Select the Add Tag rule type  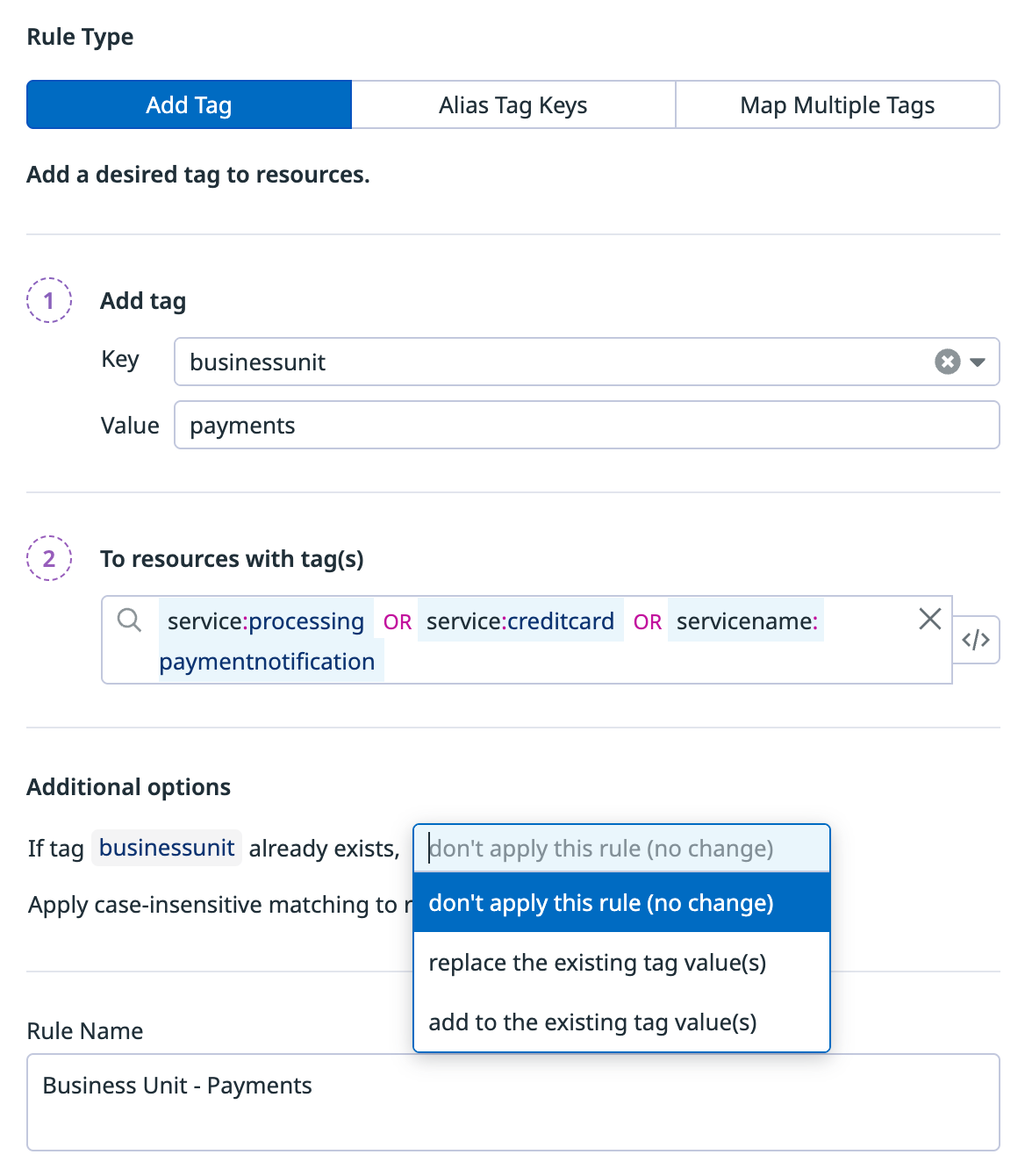click(x=189, y=105)
